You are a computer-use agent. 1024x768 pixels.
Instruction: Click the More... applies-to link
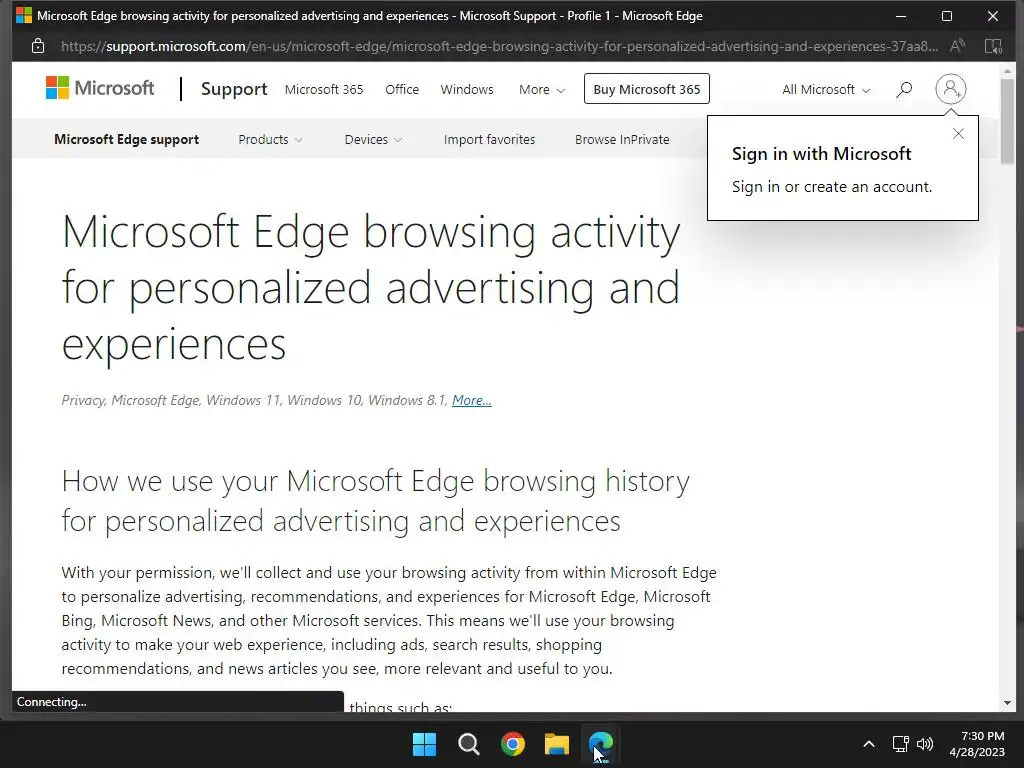click(x=472, y=400)
